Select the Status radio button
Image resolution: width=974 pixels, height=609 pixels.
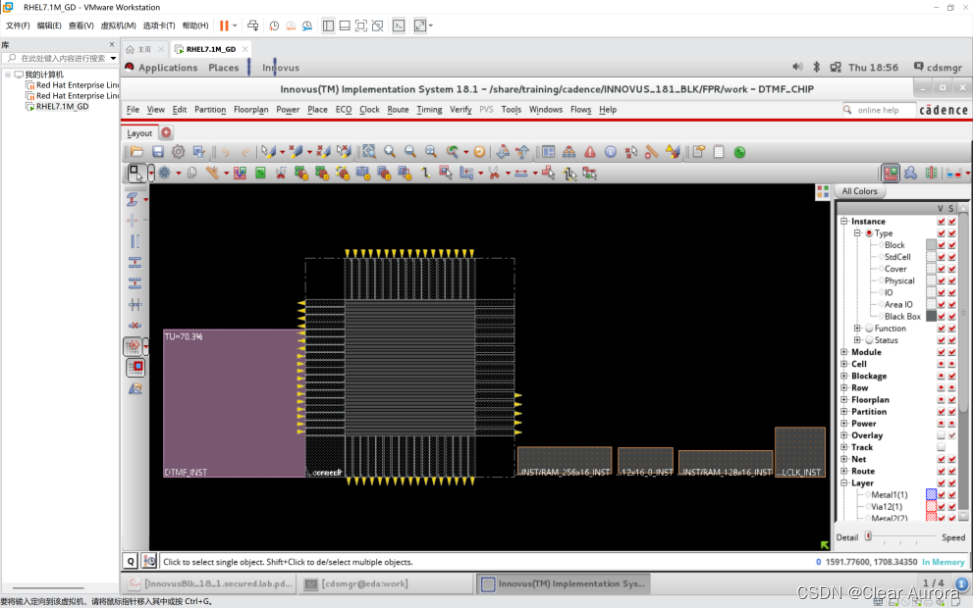[869, 340]
